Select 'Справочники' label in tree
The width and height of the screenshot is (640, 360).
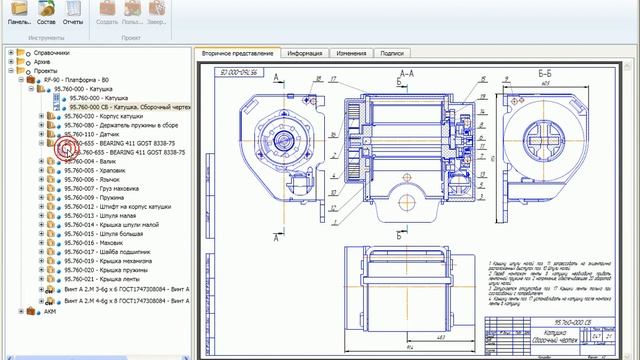click(52, 53)
